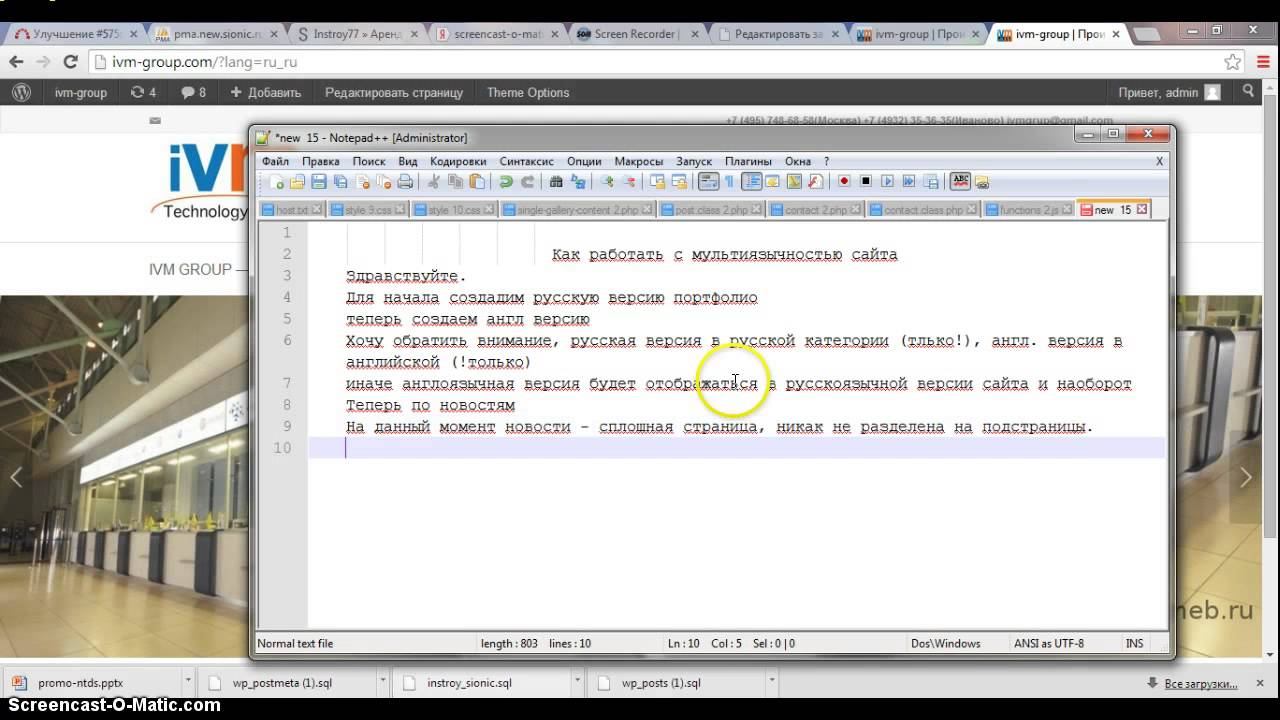The image size is (1280, 720).
Task: Click the Stop Recording macro icon
Action: tap(866, 182)
